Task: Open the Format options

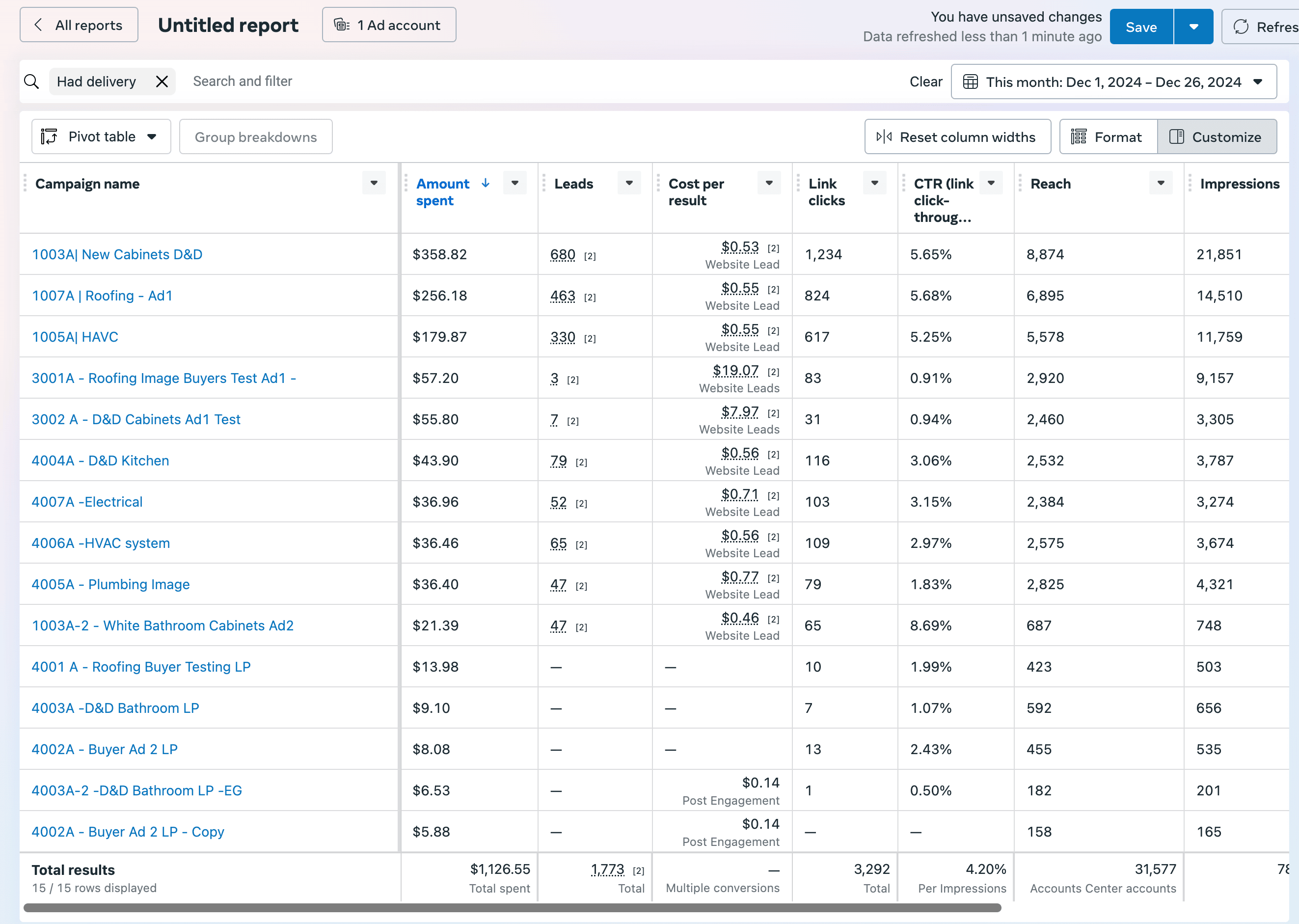Action: [x=1107, y=136]
